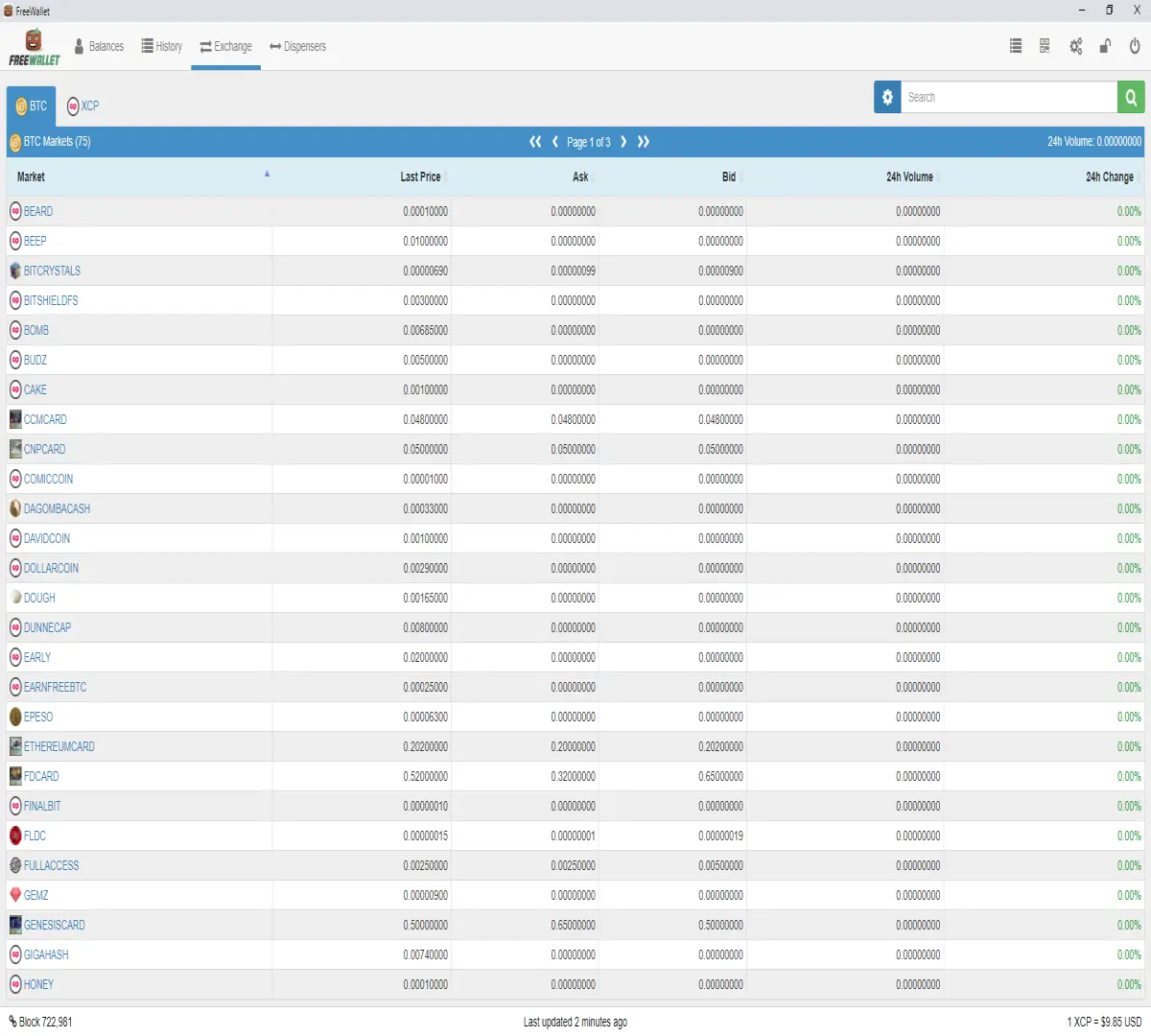
Task: Click the BUDZ asset icon
Action: point(15,360)
